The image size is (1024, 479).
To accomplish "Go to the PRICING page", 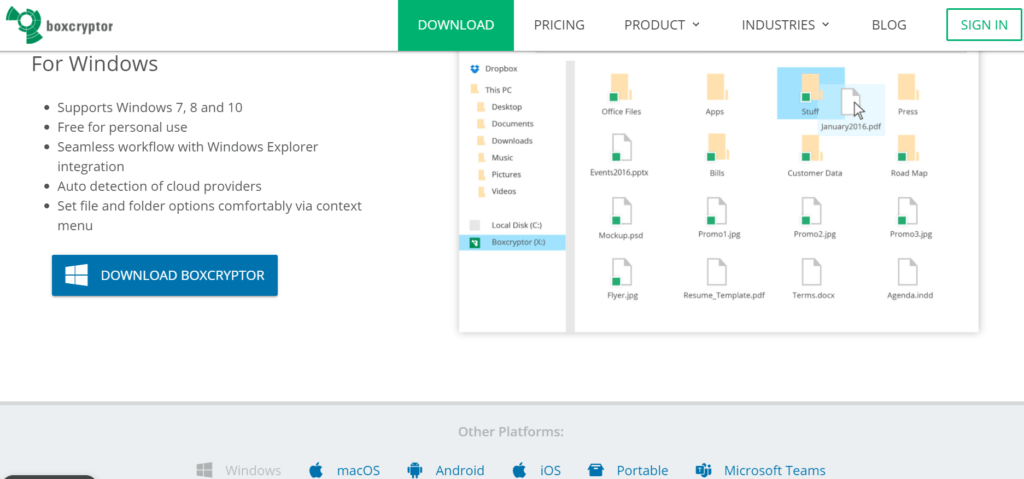I will click(x=559, y=25).
